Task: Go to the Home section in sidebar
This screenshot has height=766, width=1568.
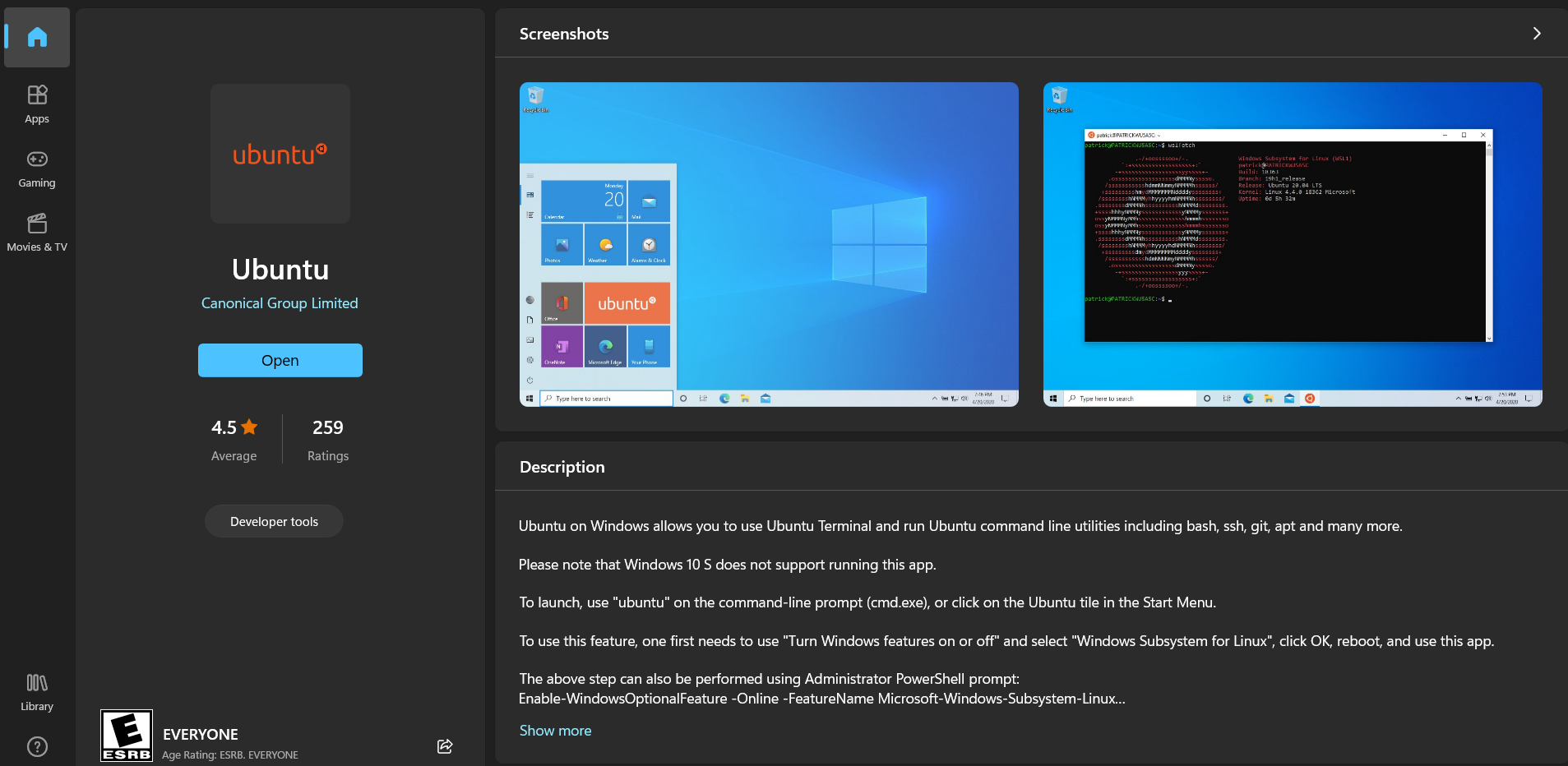Action: [x=37, y=37]
